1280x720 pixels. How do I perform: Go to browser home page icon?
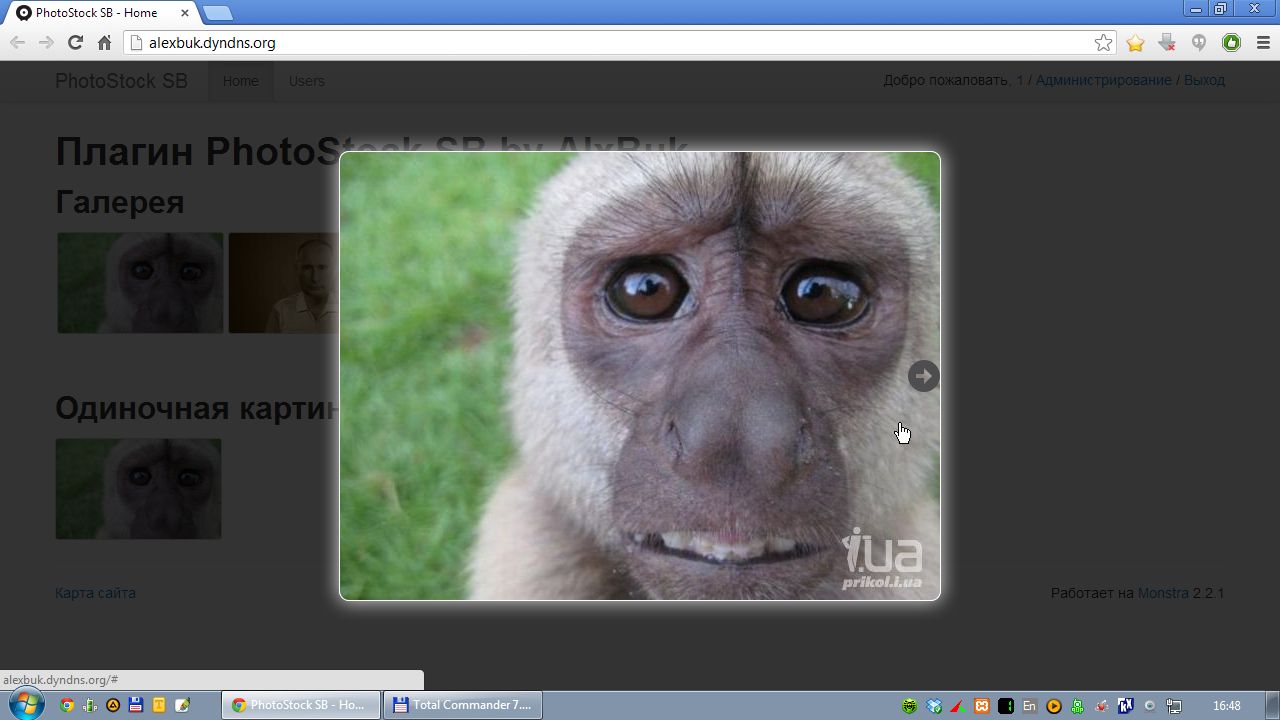pos(104,43)
